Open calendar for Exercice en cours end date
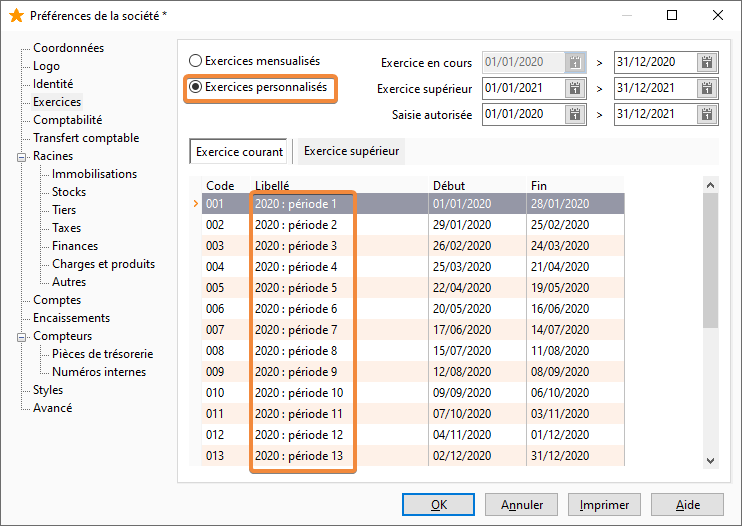The width and height of the screenshot is (742, 526). coord(707,62)
